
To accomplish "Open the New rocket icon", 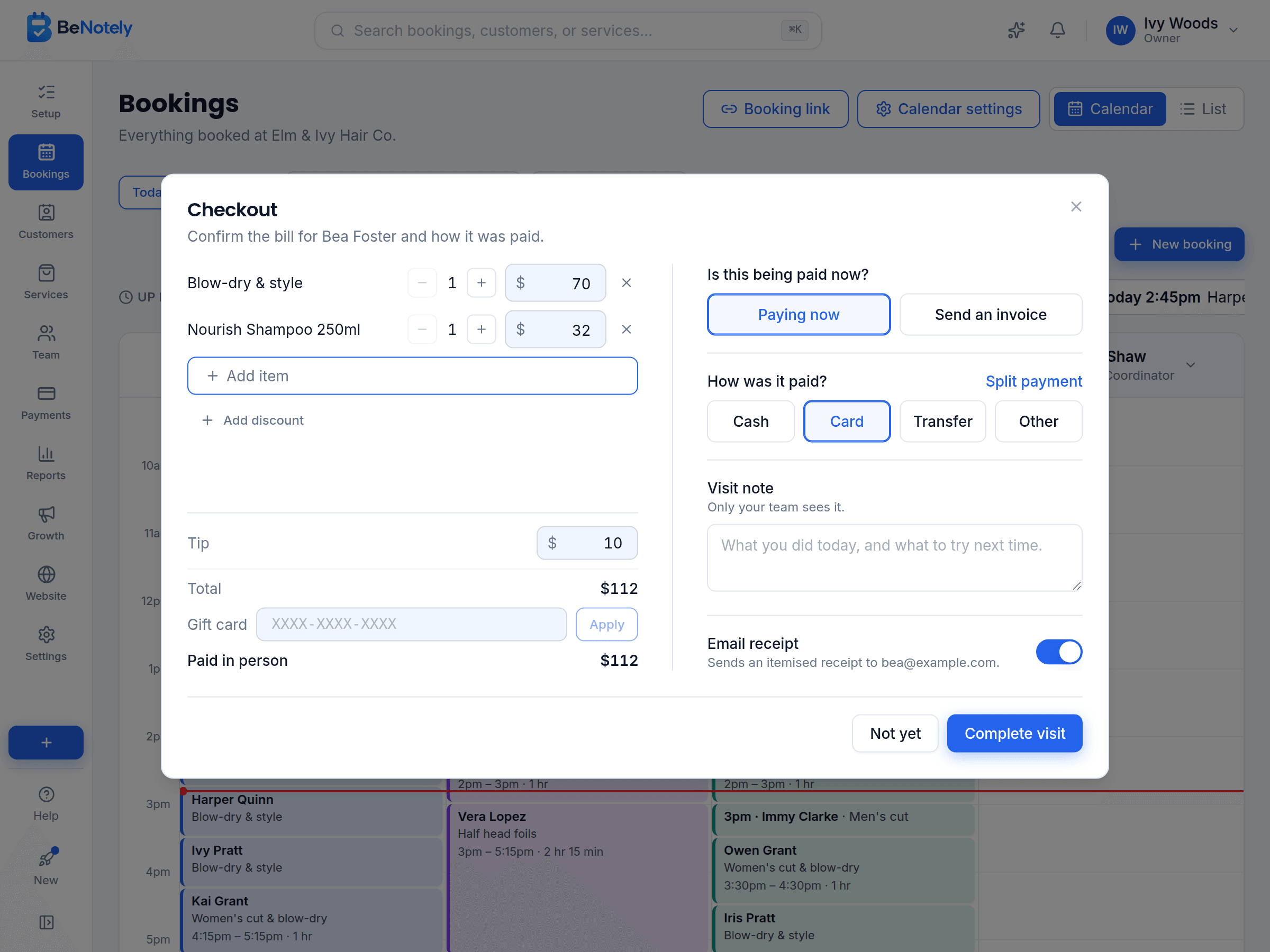I will click(x=46, y=867).
